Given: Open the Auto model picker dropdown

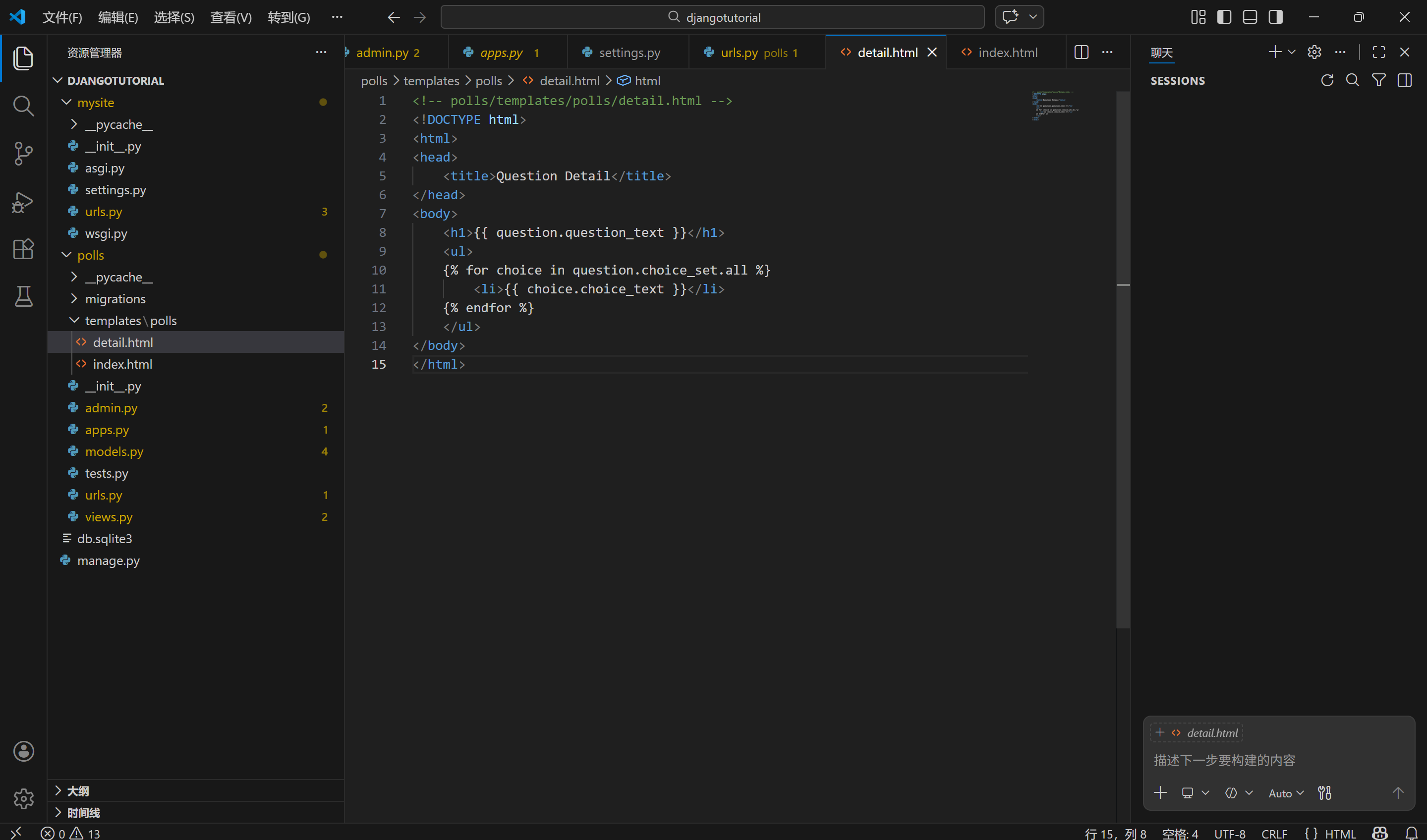Looking at the screenshot, I should [x=1285, y=793].
